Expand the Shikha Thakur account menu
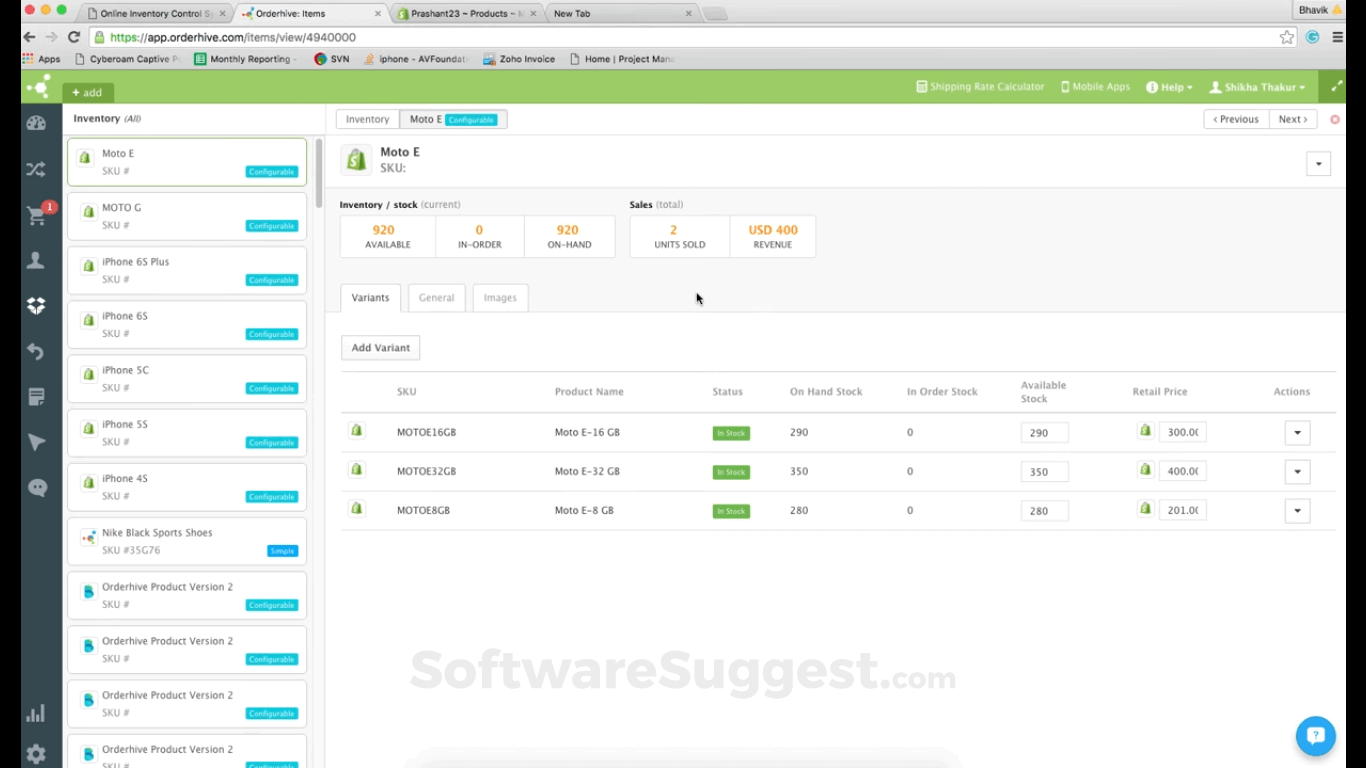 [x=1258, y=87]
